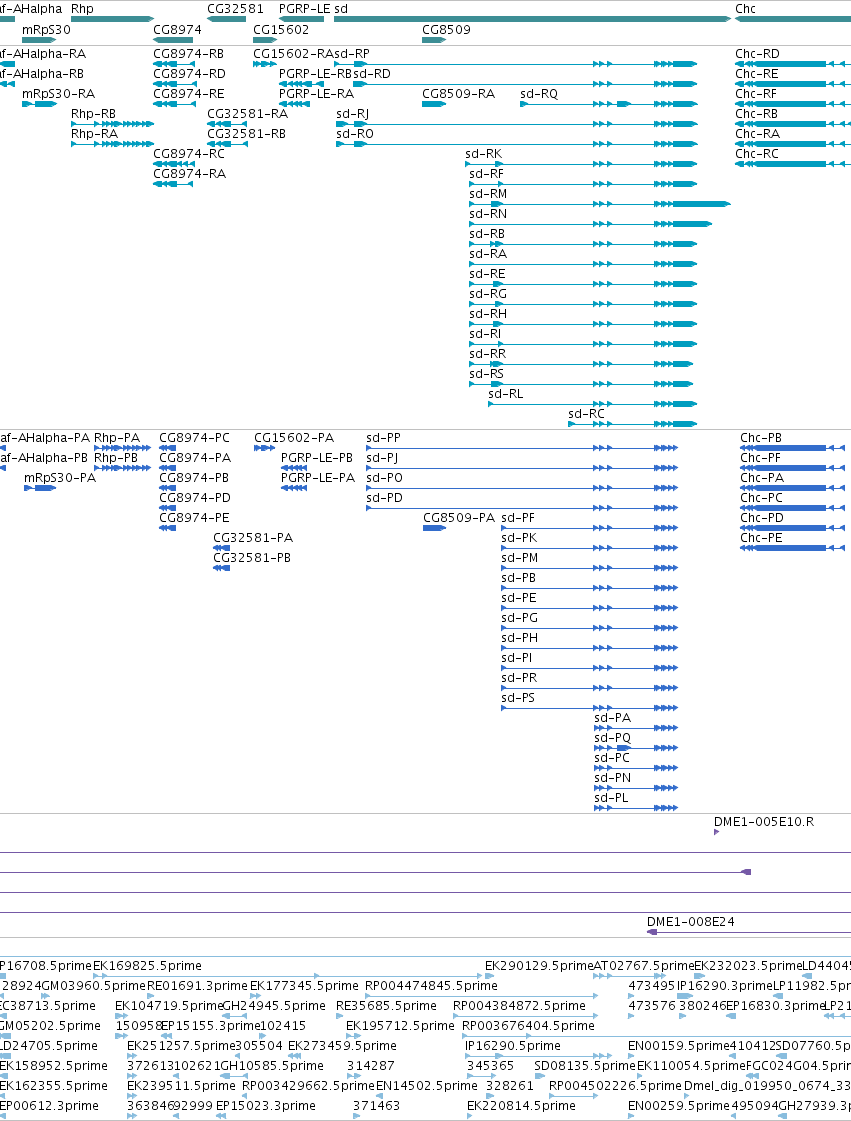Open the Chc-RD transcript
Viewport: 851px width, 1121px height.
tap(757, 54)
